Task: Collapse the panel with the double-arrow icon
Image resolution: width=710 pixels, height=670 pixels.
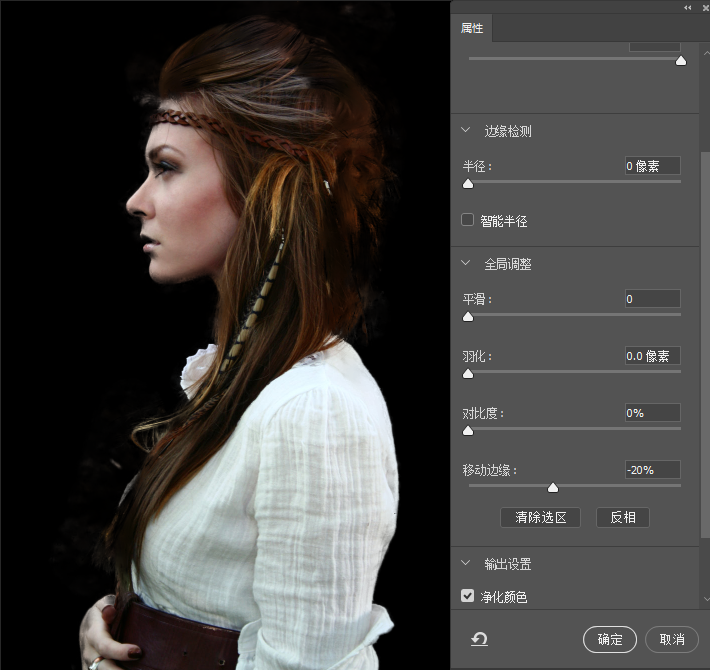Action: coord(687,7)
